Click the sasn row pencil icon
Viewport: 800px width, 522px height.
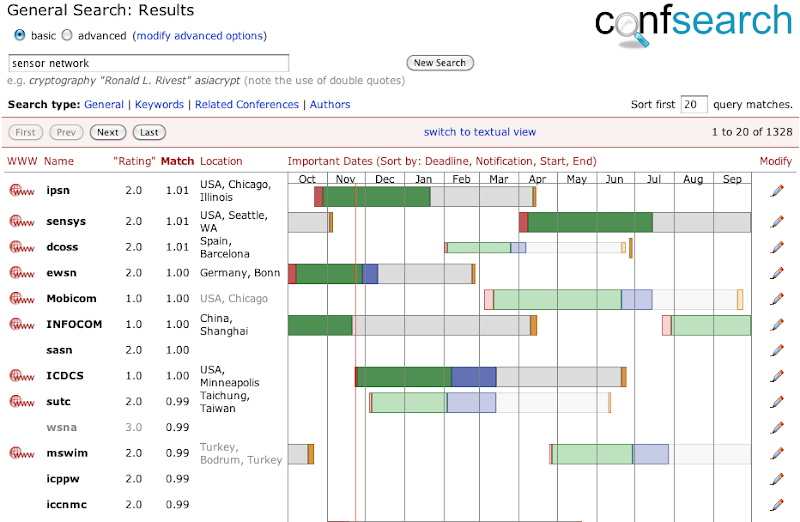(x=777, y=350)
